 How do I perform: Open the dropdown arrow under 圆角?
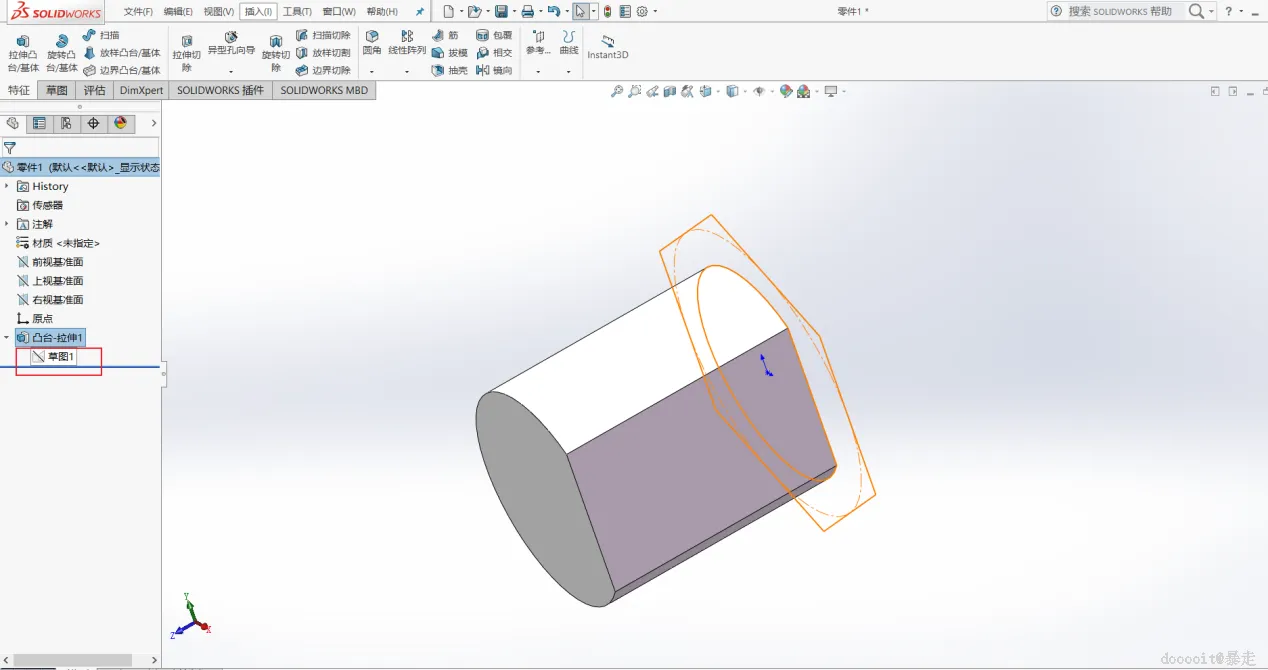click(x=372, y=71)
